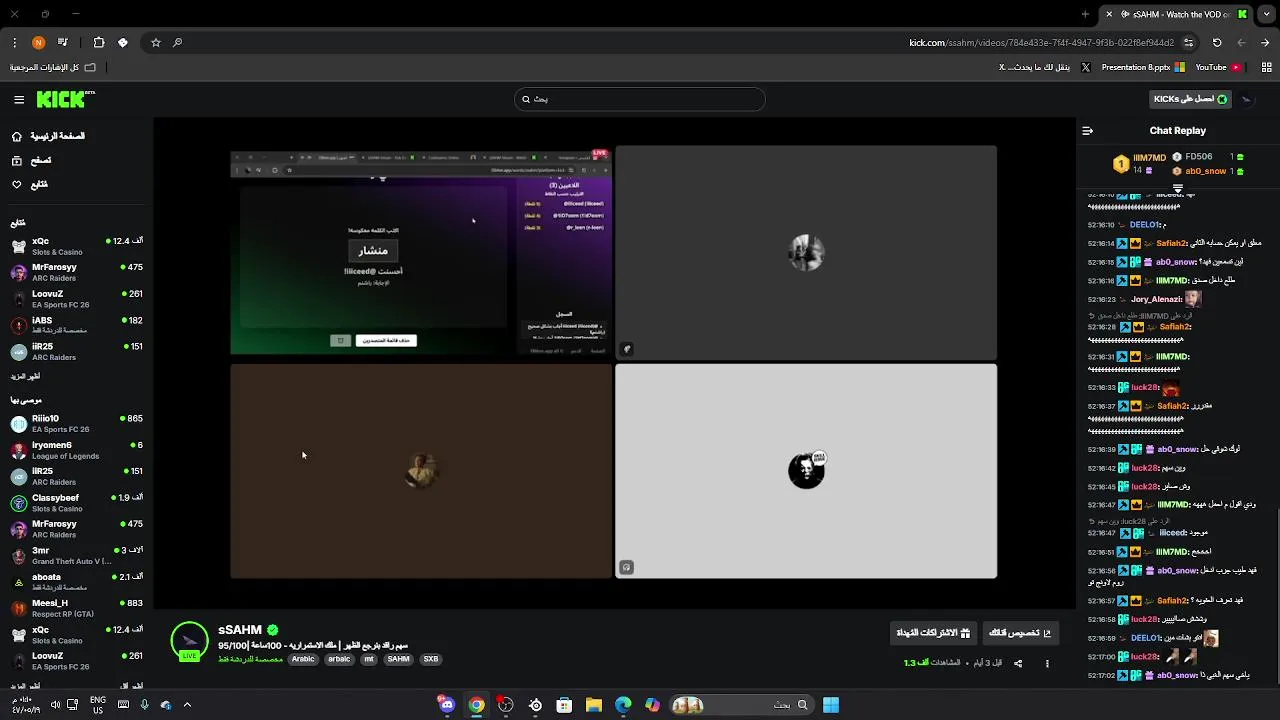This screenshot has width=1280, height=720.
Task: Open site info icon in address bar
Action: click(1188, 43)
